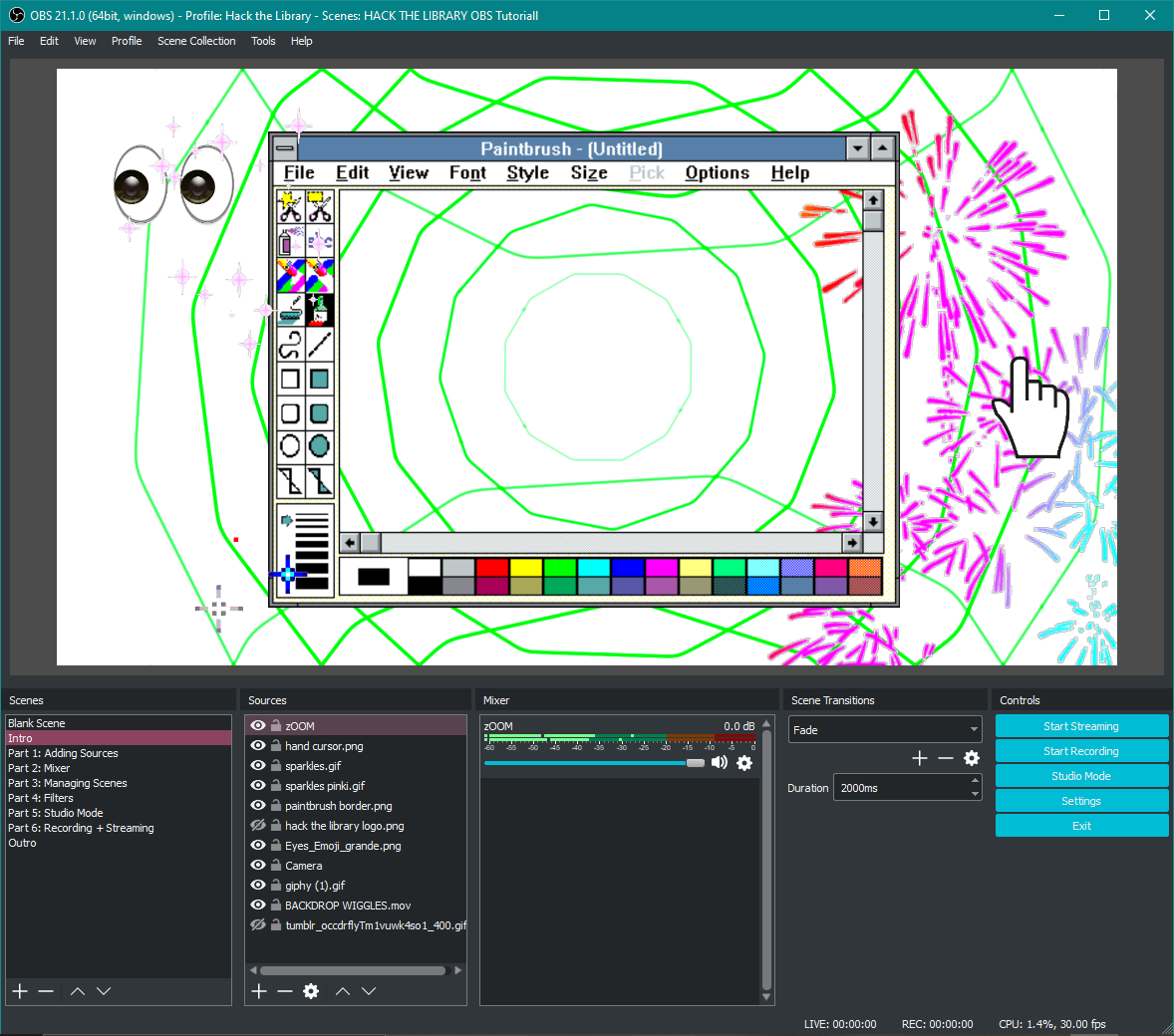This screenshot has height=1036, width=1174.
Task: Move scene down with arrow icon
Action: 104,991
